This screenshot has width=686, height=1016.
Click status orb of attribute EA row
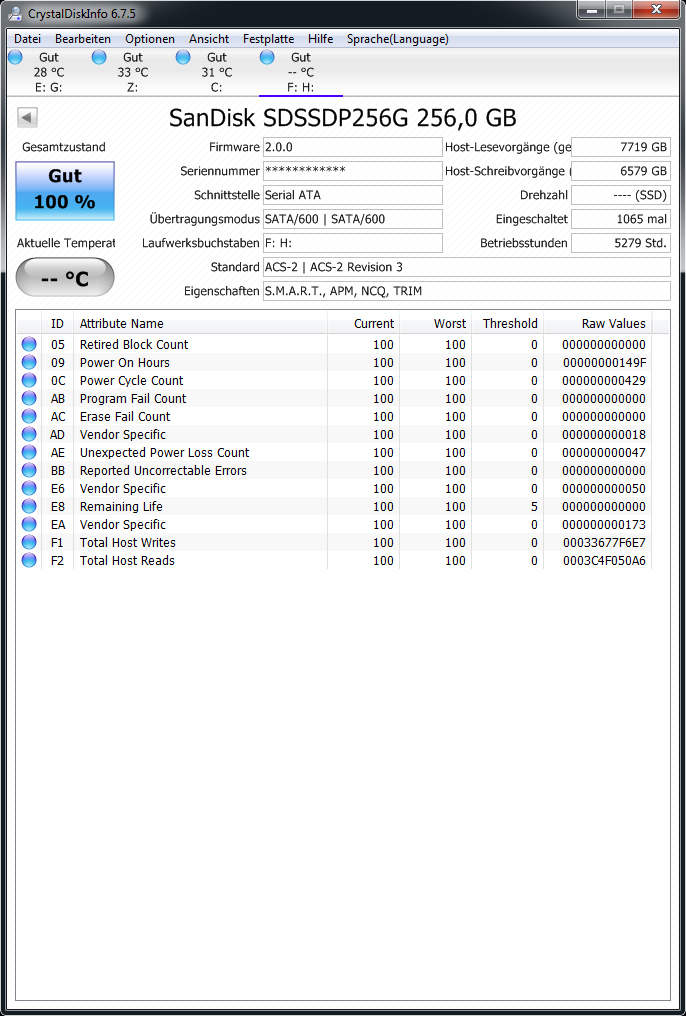tap(29, 524)
